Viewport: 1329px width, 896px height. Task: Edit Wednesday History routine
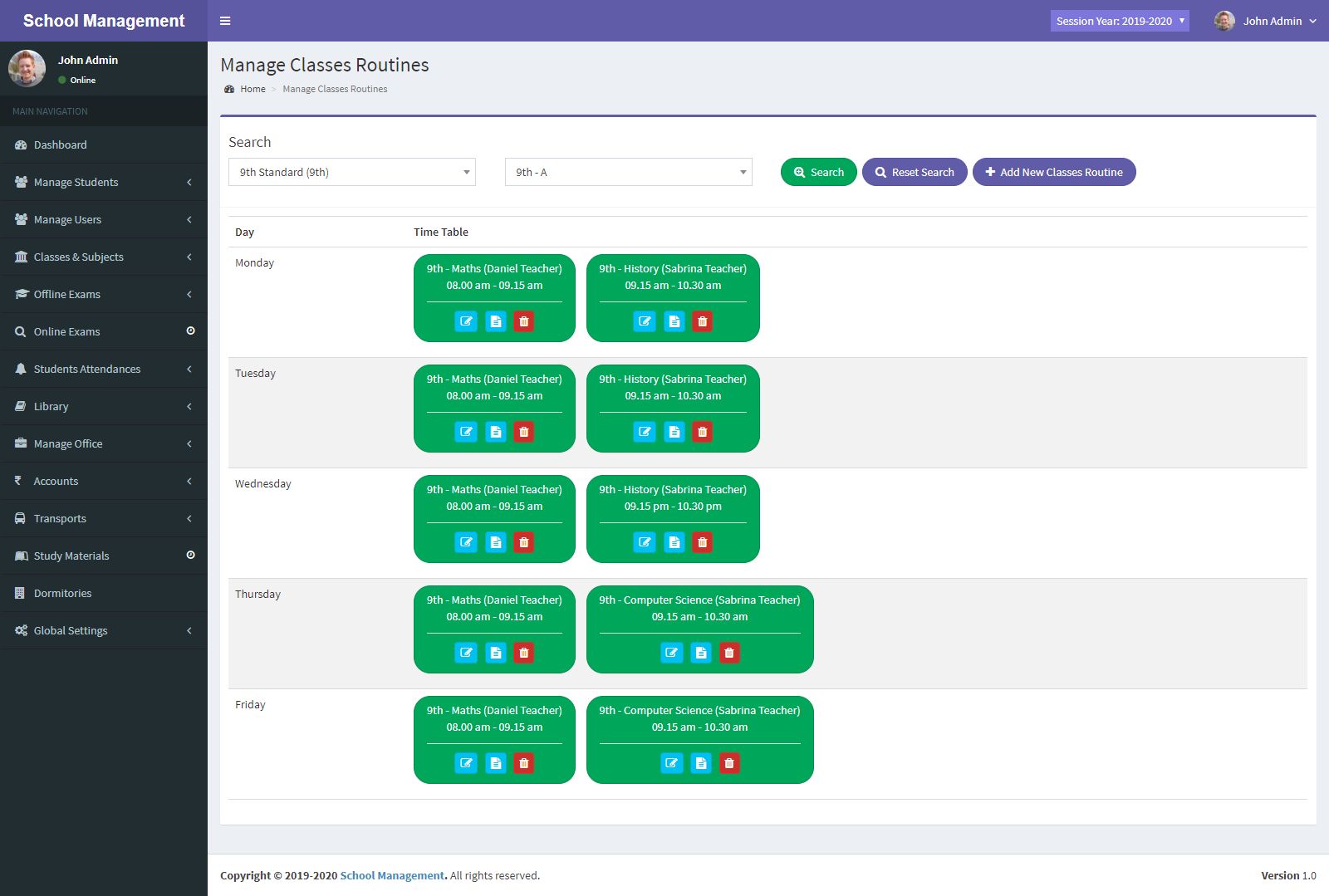(645, 542)
